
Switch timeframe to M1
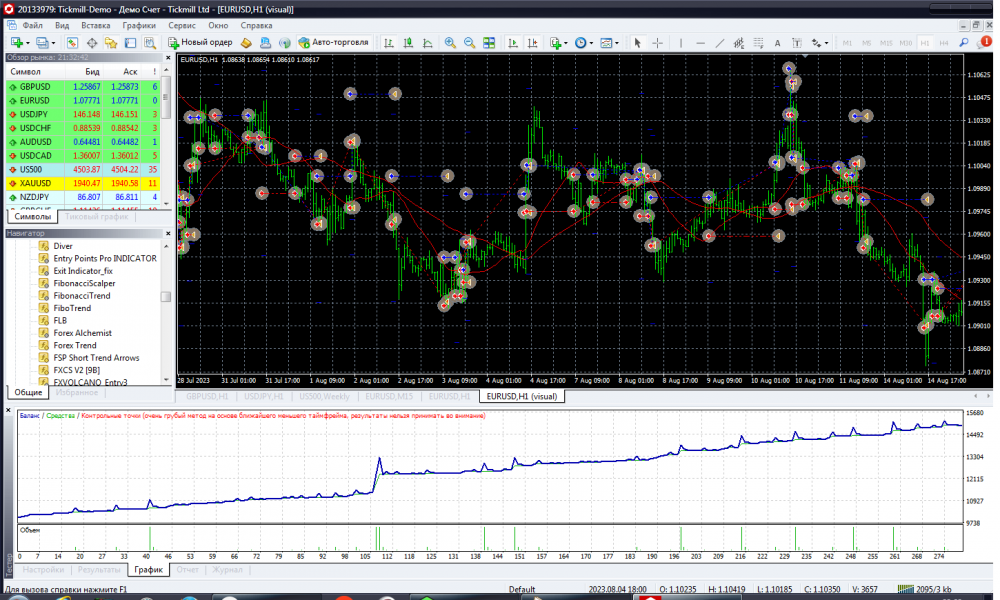(x=847, y=43)
